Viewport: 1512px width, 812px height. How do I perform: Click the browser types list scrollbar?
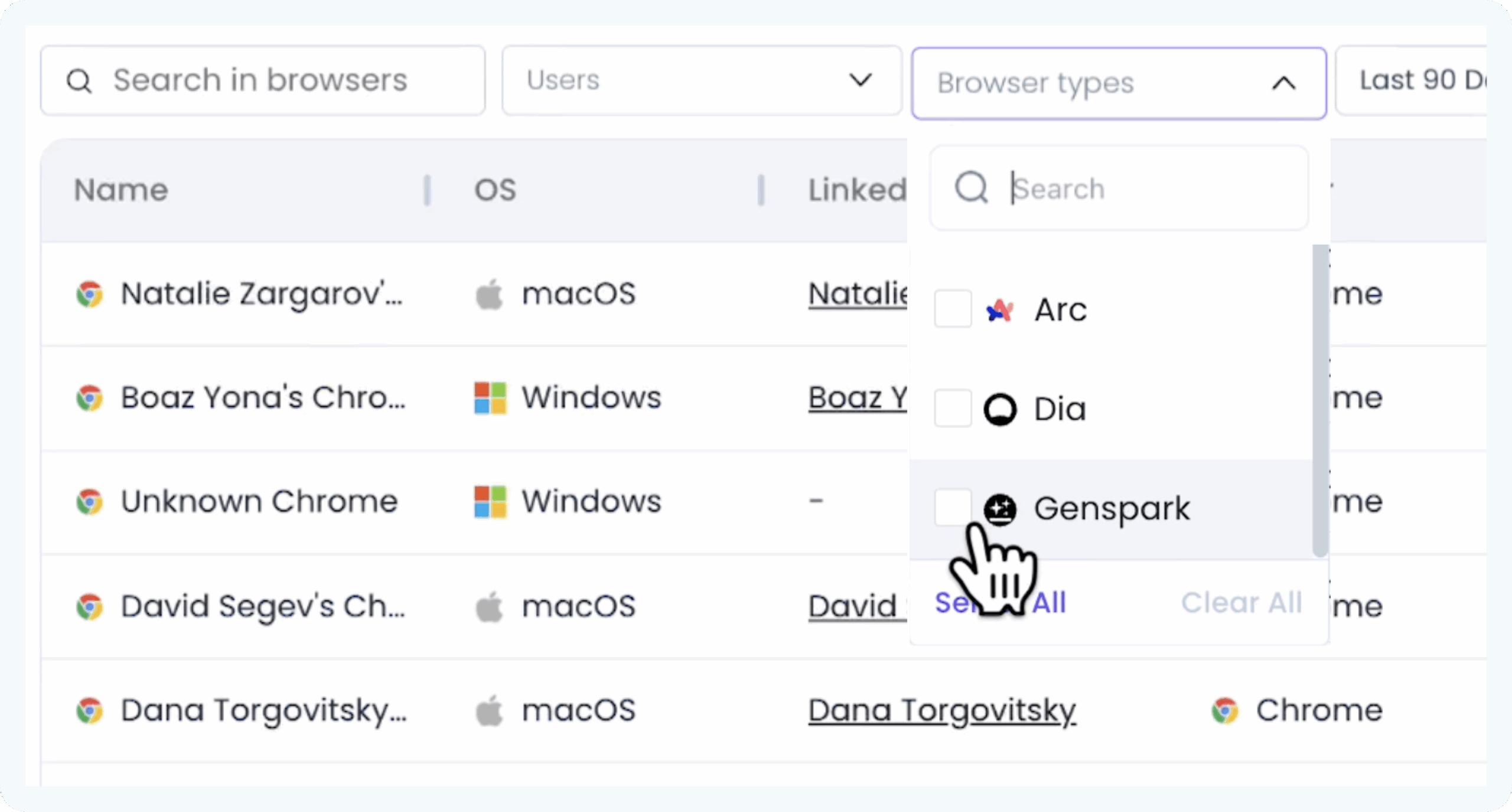tap(1320, 401)
